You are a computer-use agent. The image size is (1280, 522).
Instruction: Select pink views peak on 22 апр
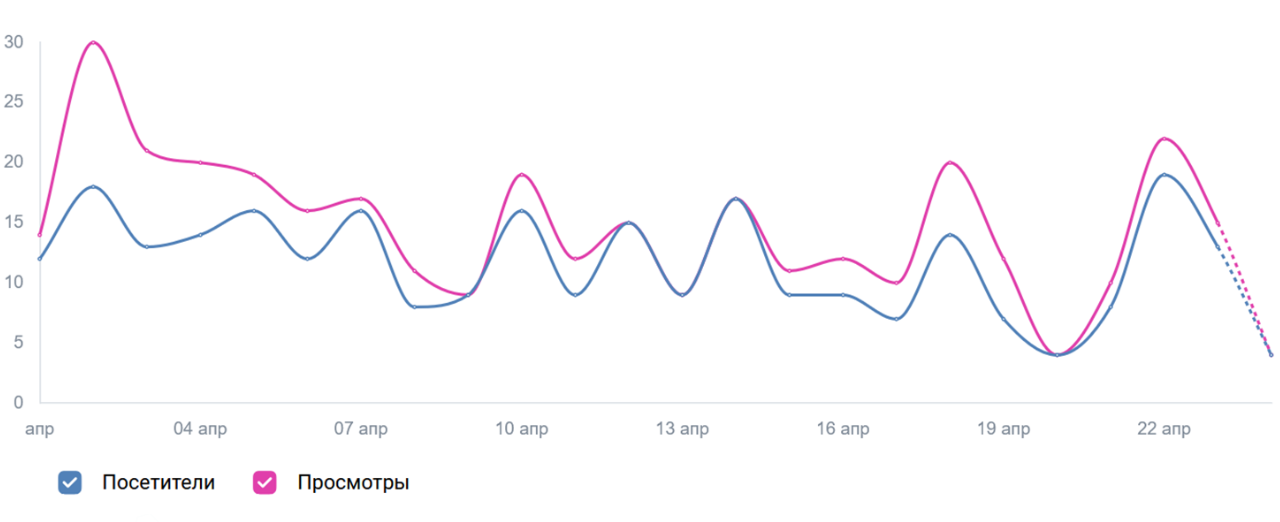1165,139
